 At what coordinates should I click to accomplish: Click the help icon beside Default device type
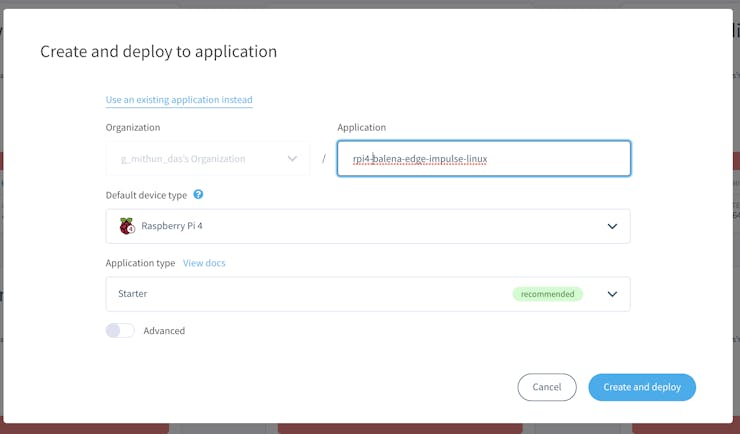tap(198, 195)
